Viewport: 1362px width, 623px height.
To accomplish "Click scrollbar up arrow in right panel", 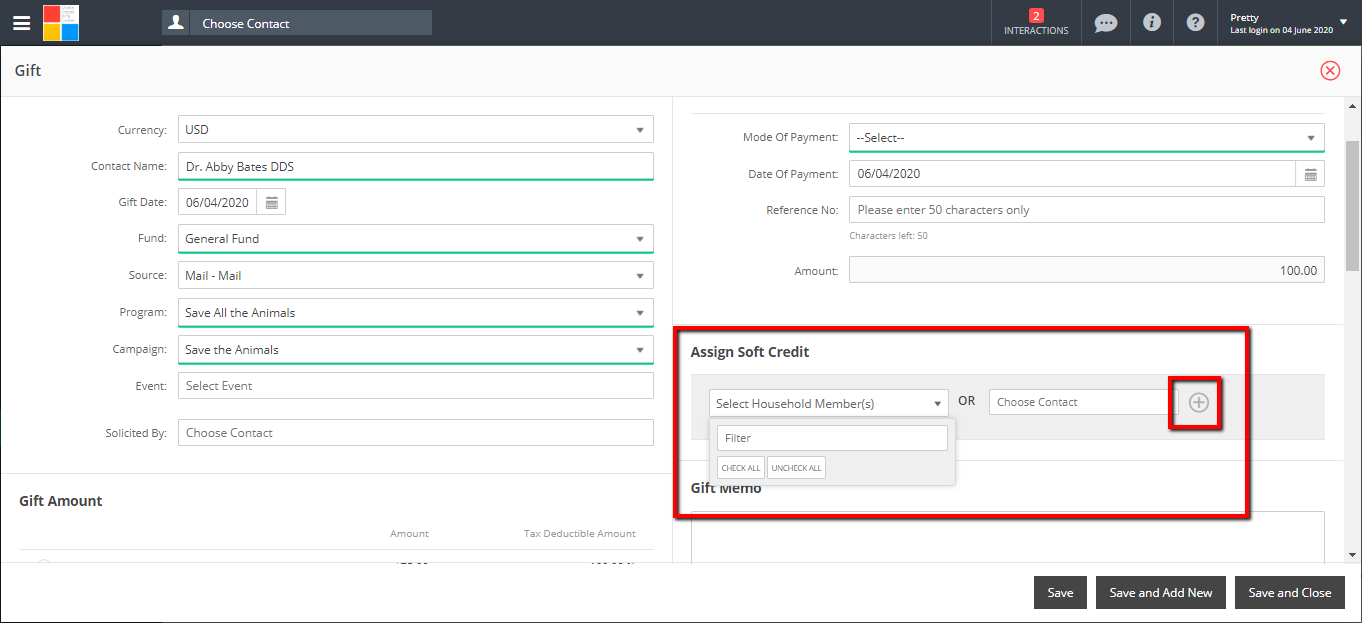I will pos(1353,106).
